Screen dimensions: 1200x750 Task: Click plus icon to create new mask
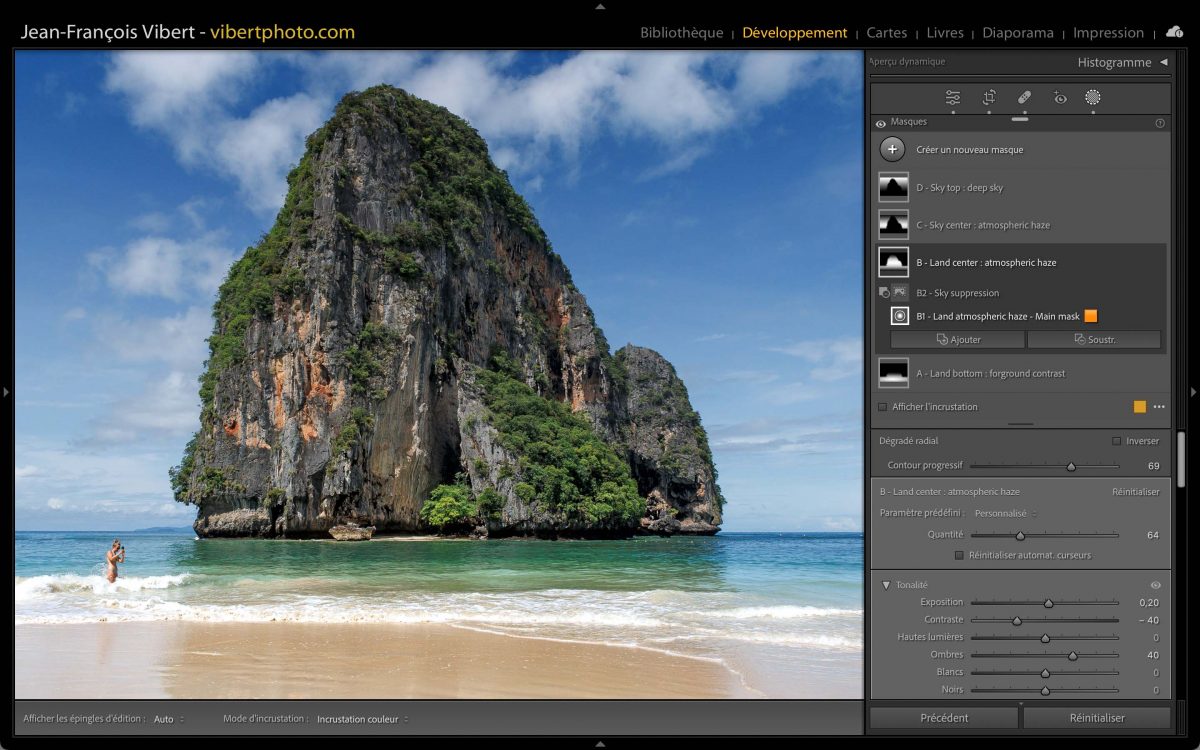click(892, 150)
